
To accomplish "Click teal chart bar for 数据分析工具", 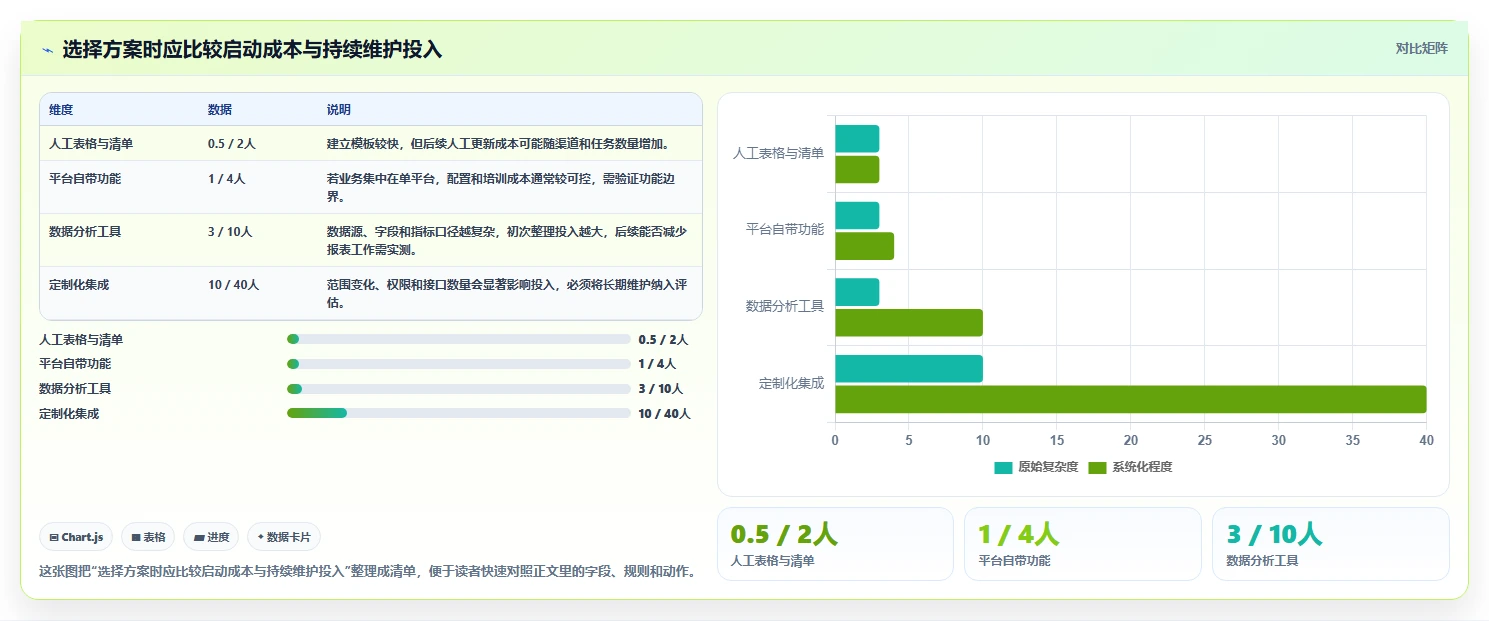I will (x=857, y=292).
